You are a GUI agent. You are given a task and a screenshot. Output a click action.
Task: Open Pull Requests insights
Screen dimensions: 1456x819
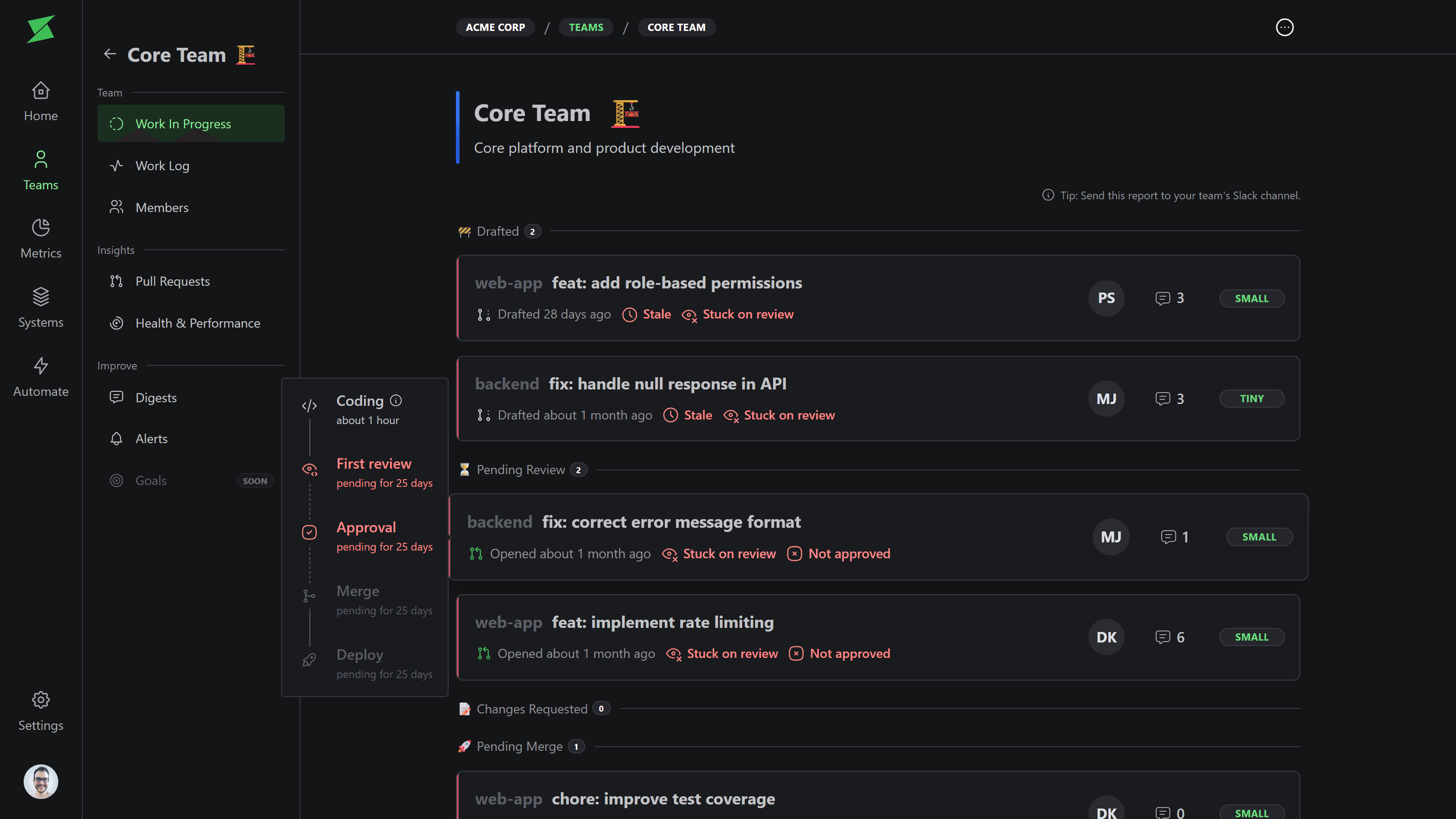172,282
